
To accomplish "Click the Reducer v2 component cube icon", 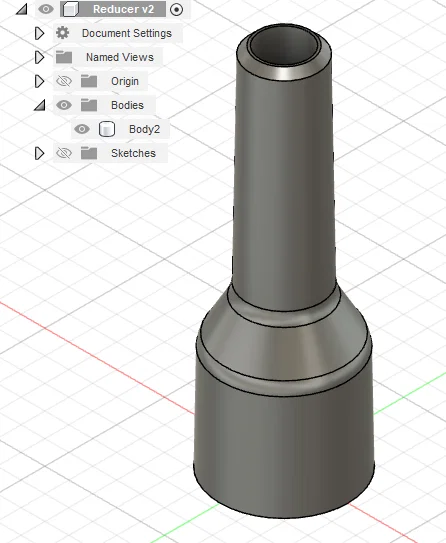I will 71,9.
